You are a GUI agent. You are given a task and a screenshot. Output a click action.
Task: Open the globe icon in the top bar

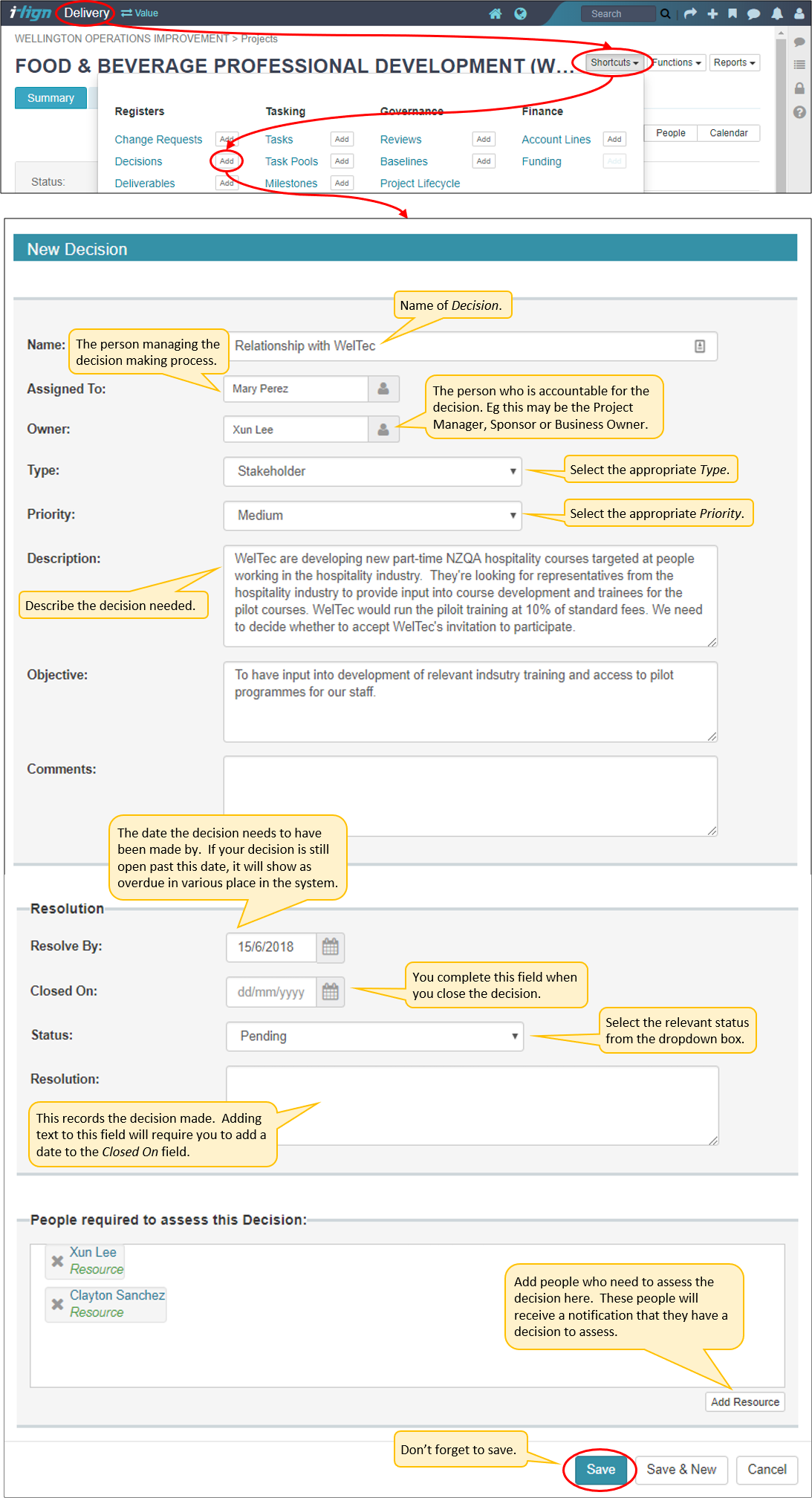[521, 13]
